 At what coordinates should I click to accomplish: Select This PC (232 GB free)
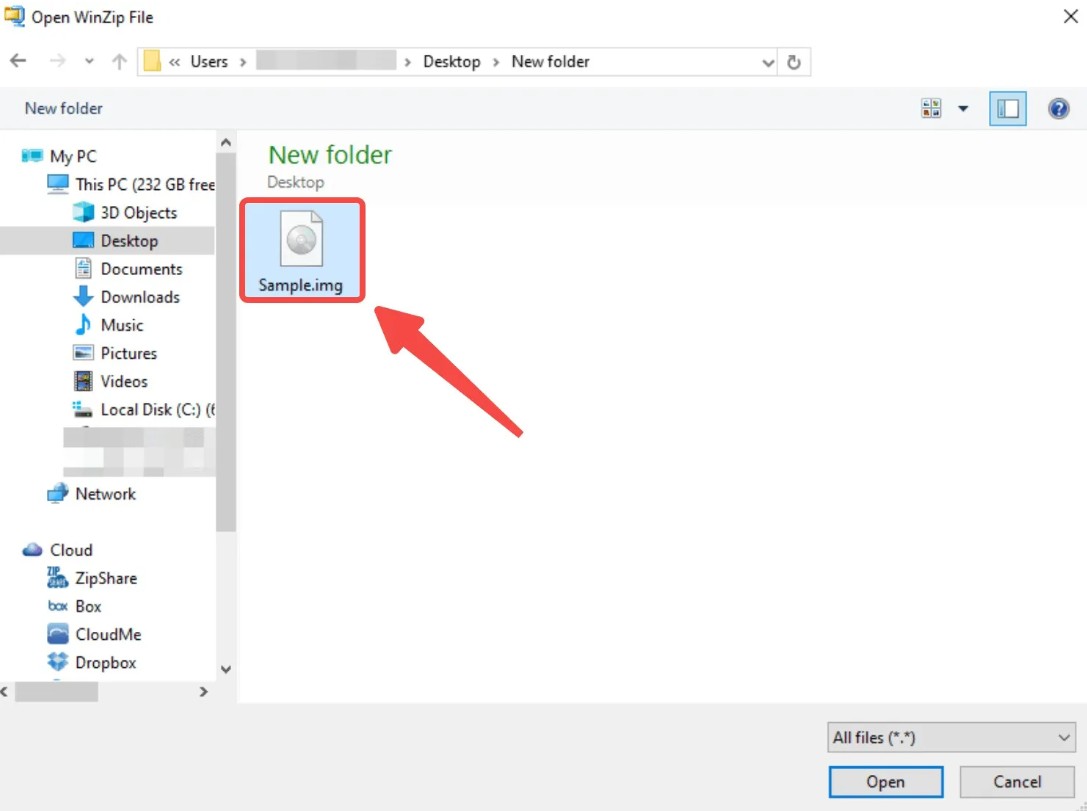(x=145, y=184)
